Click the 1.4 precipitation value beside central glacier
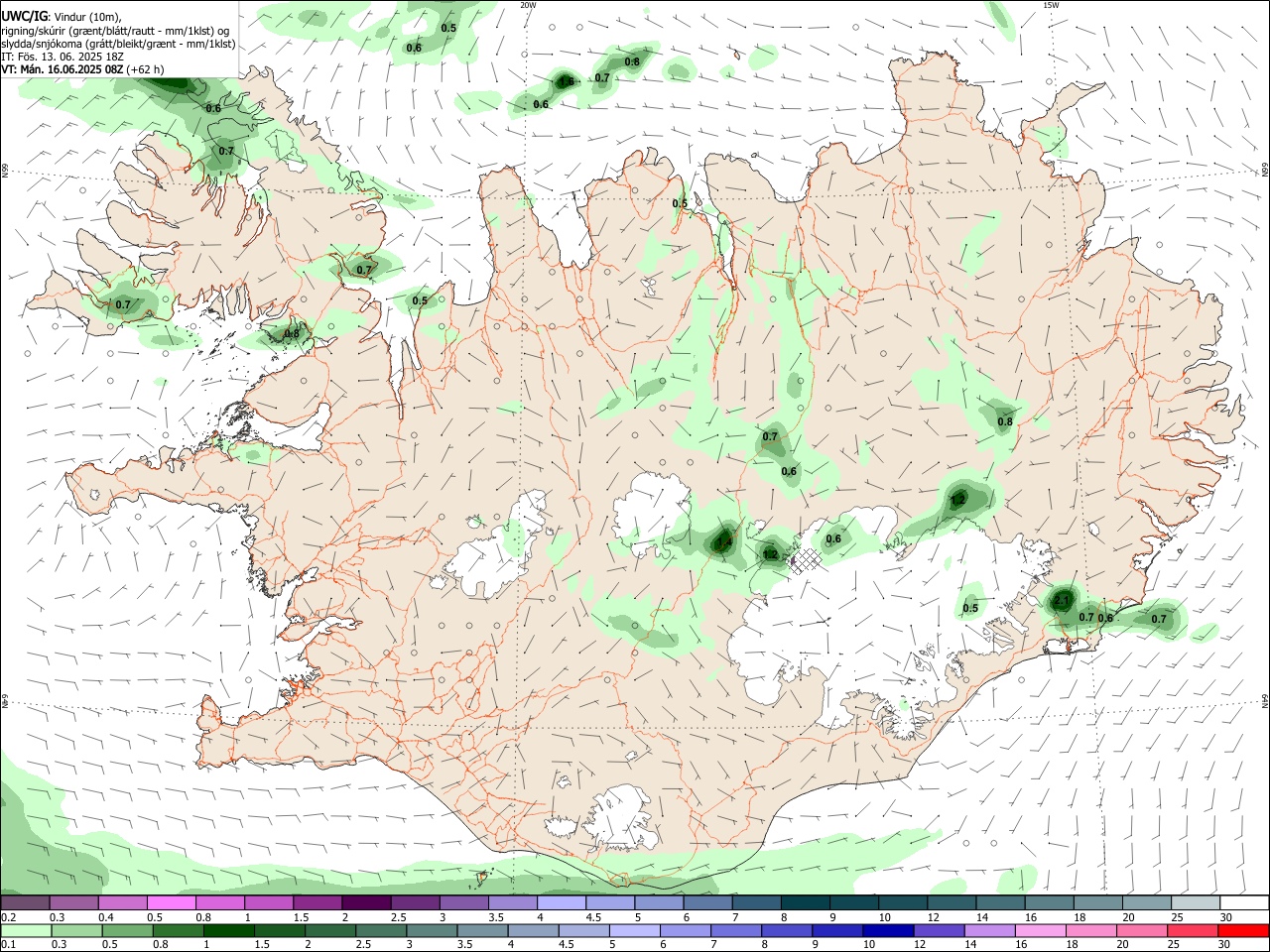1270x952 pixels. point(723,542)
